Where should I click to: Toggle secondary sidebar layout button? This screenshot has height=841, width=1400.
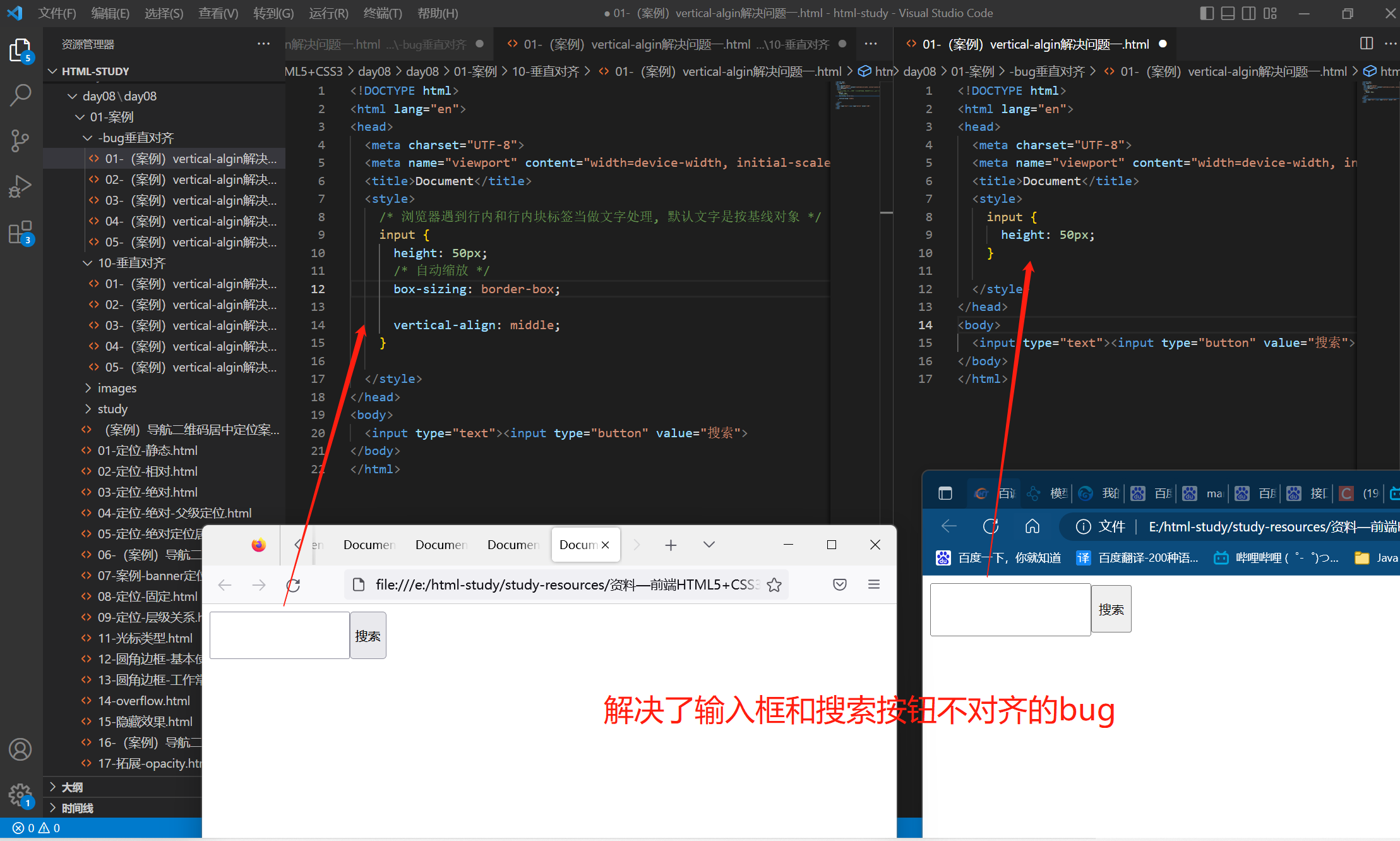(1248, 13)
